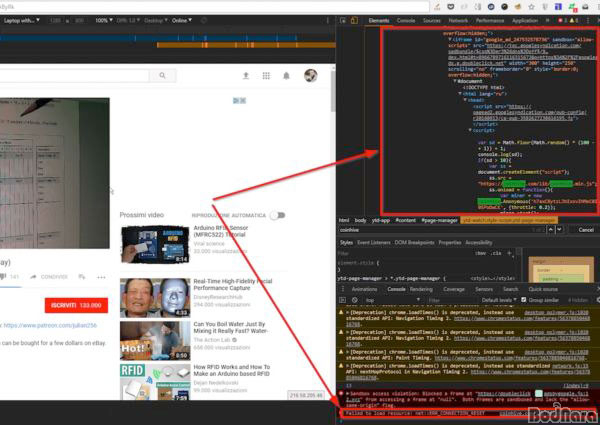600x425 pixels.
Task: Click the add to playlist icon
Action: pyautogui.click(x=82, y=277)
